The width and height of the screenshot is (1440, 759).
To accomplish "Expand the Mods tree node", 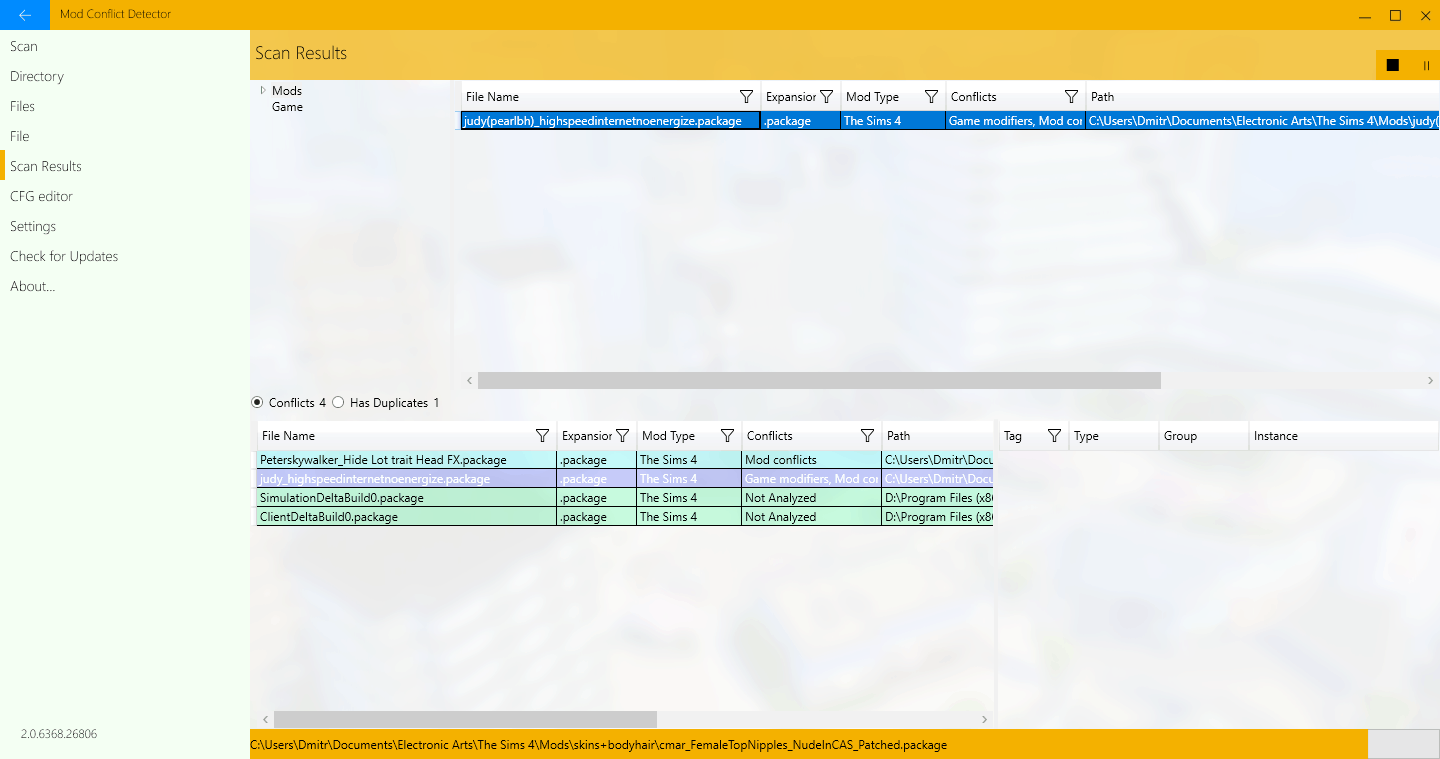I will coord(263,90).
